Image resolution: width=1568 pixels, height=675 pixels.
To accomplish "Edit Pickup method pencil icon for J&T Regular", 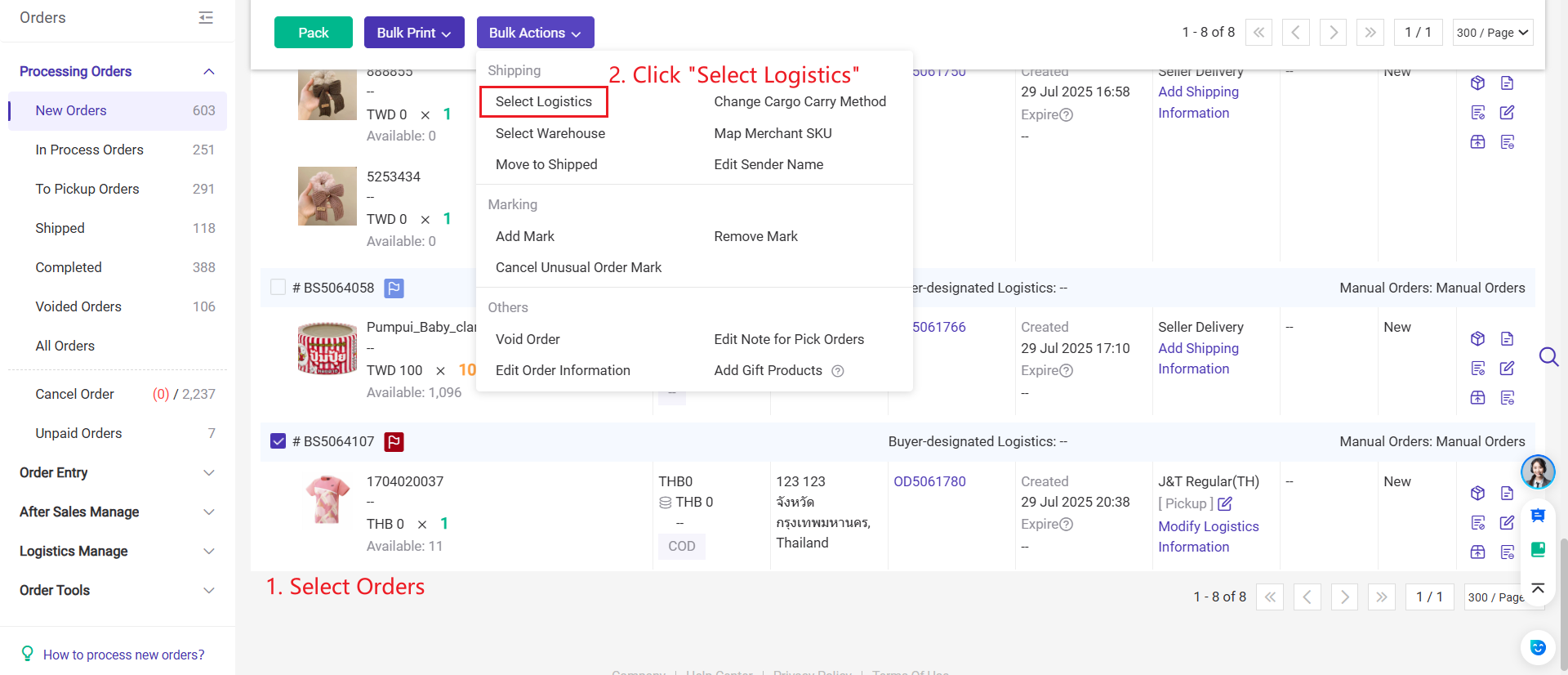I will coord(1225,503).
